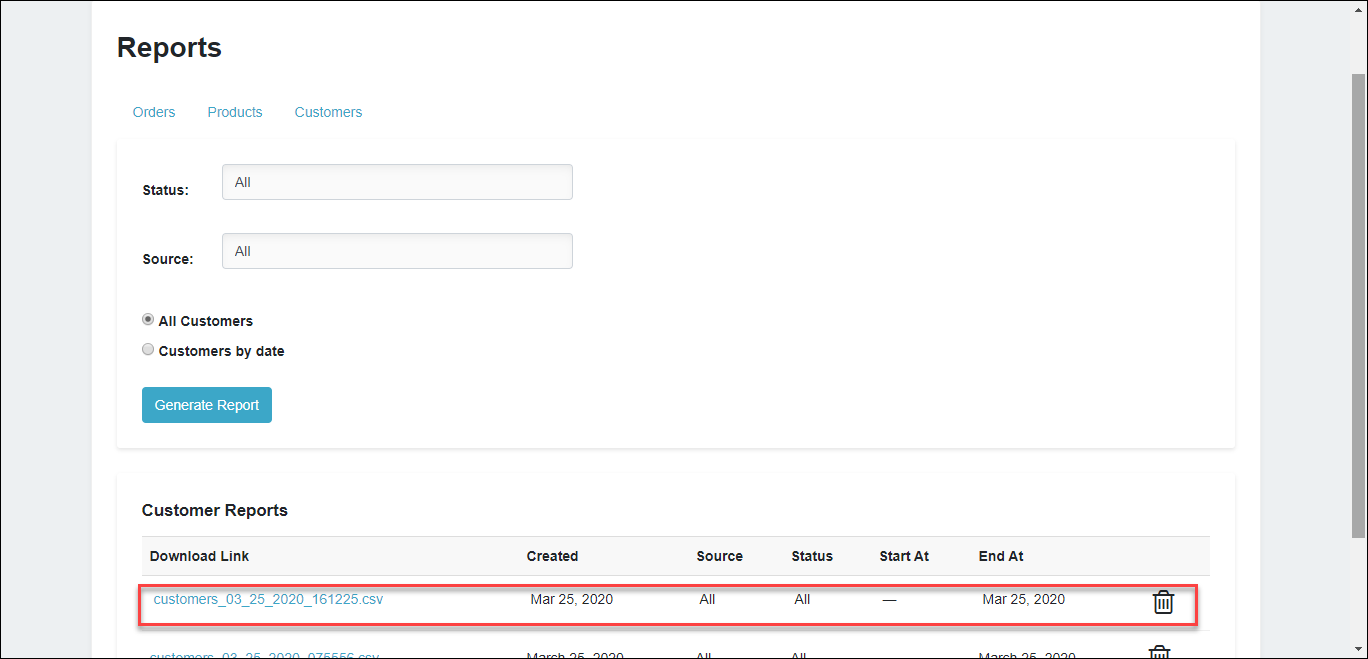Delete the customers_03_25_2020_161225.csv report
Image resolution: width=1368 pixels, height=659 pixels.
(x=1163, y=602)
